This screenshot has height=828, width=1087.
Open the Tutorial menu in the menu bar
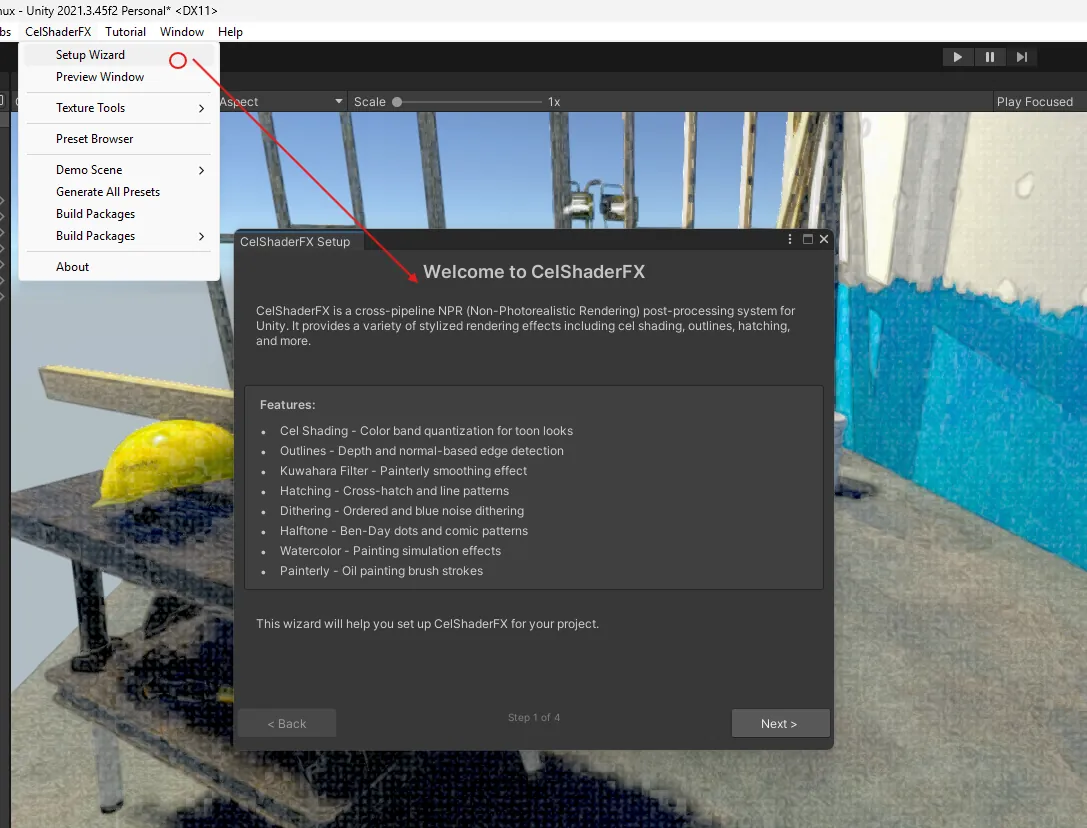[x=125, y=32]
